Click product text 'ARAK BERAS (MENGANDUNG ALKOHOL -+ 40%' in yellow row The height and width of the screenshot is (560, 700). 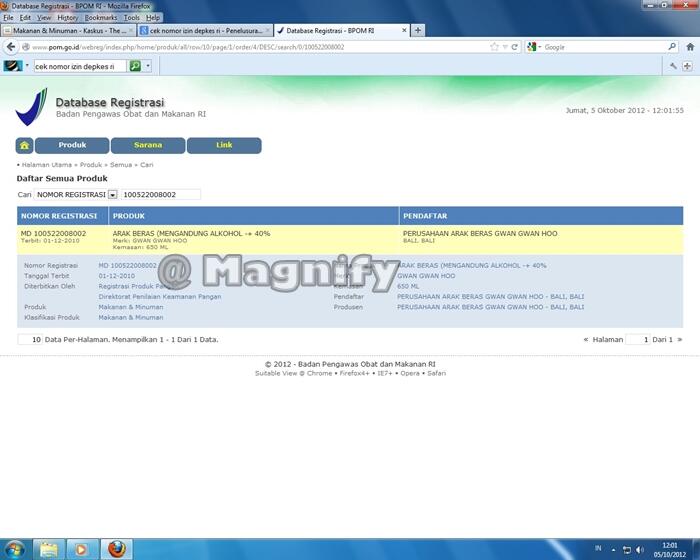click(191, 233)
